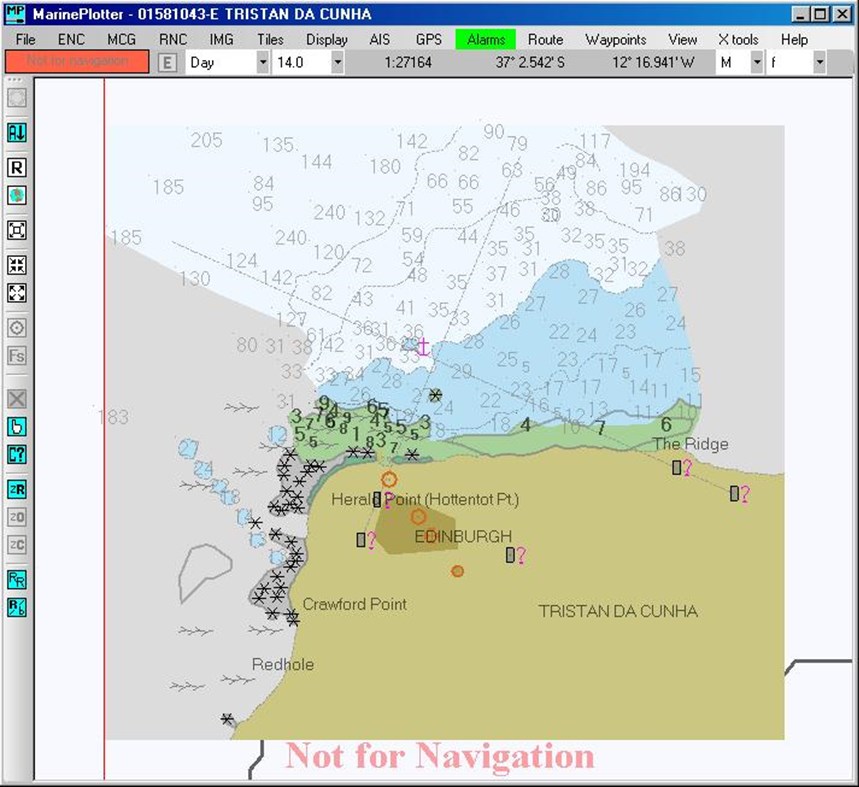Click the C? query icon in the sidebar

coord(15,455)
